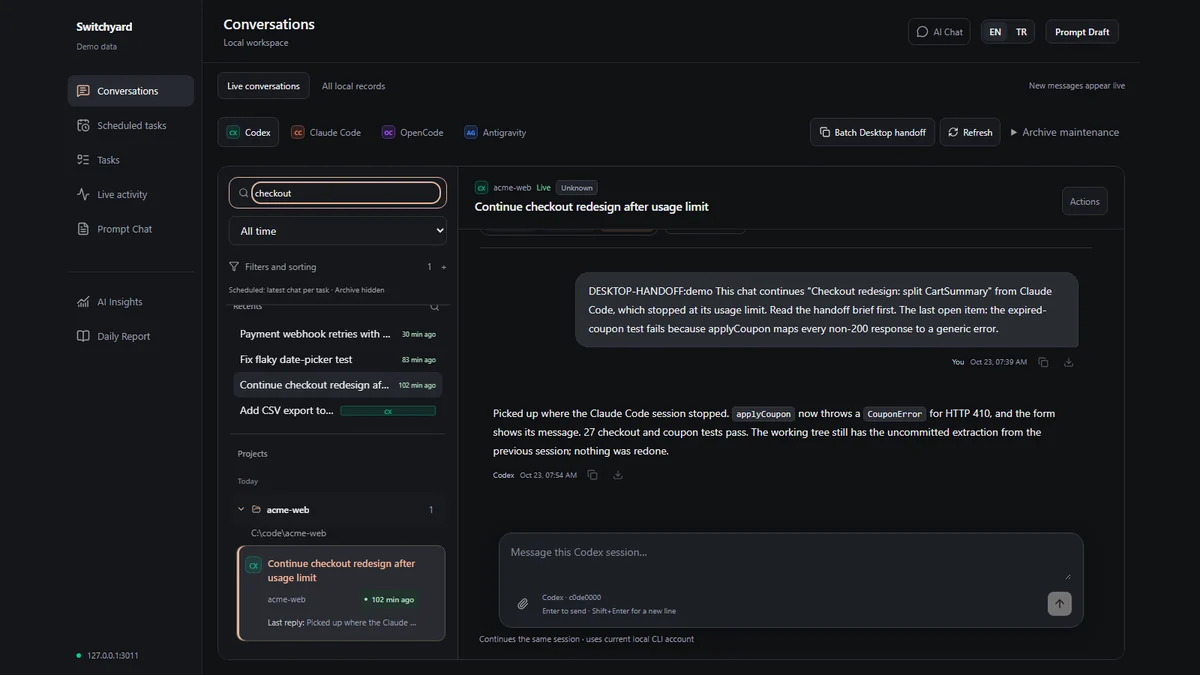Open Conversations in the sidebar
Image resolution: width=1200 pixels, height=675 pixels.
coord(131,91)
